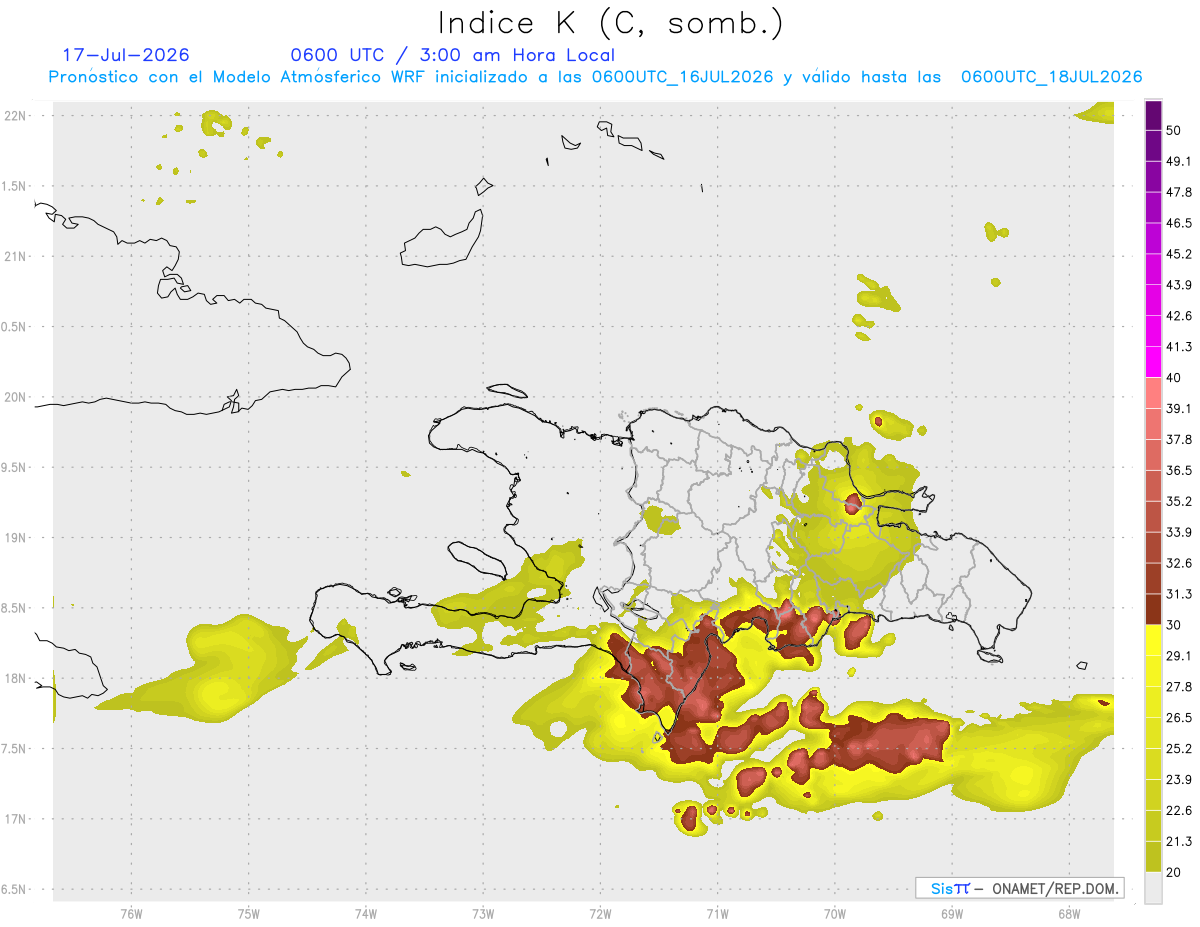Click legend value '50'

(x=1173, y=130)
